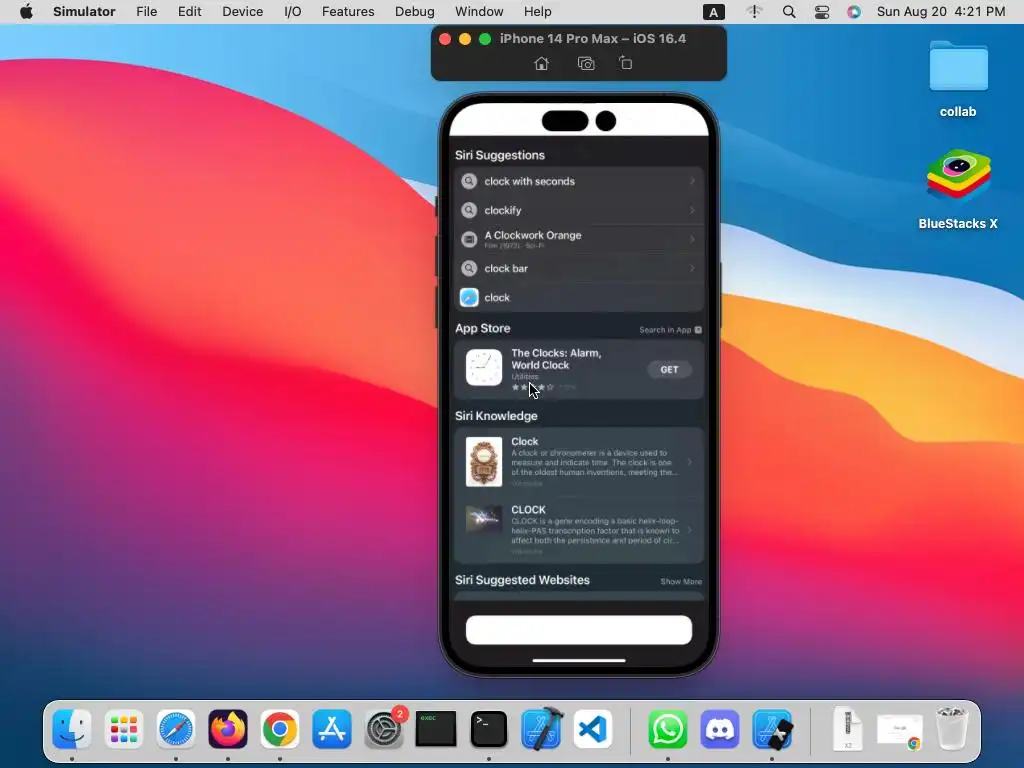Expand the CLOCK gene row chevron
The image size is (1024, 768).
point(690,530)
